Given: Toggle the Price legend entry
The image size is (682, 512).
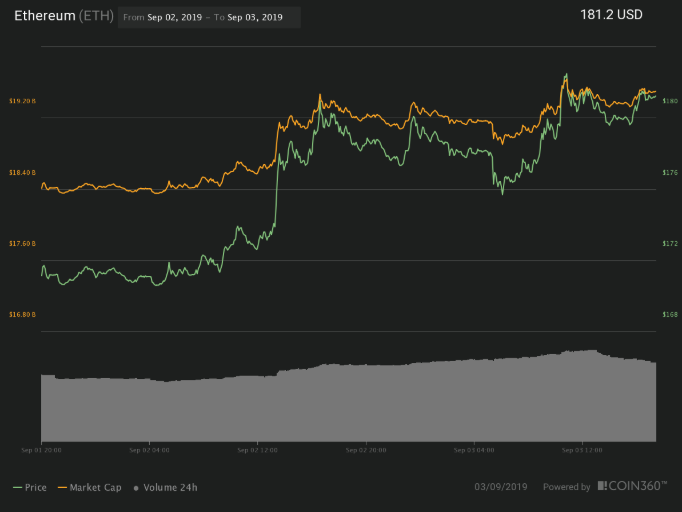Looking at the screenshot, I should pyautogui.click(x=30, y=488).
